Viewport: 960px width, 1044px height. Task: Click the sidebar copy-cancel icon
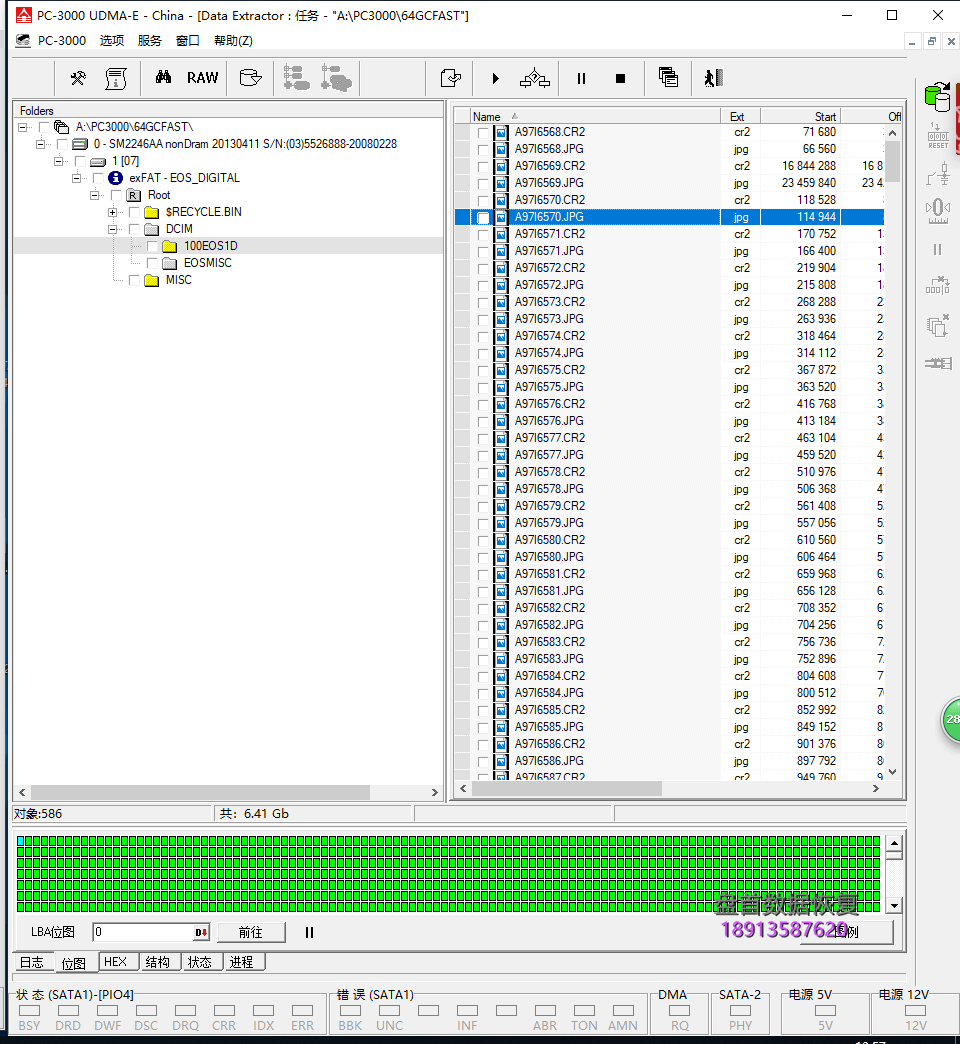[x=937, y=326]
